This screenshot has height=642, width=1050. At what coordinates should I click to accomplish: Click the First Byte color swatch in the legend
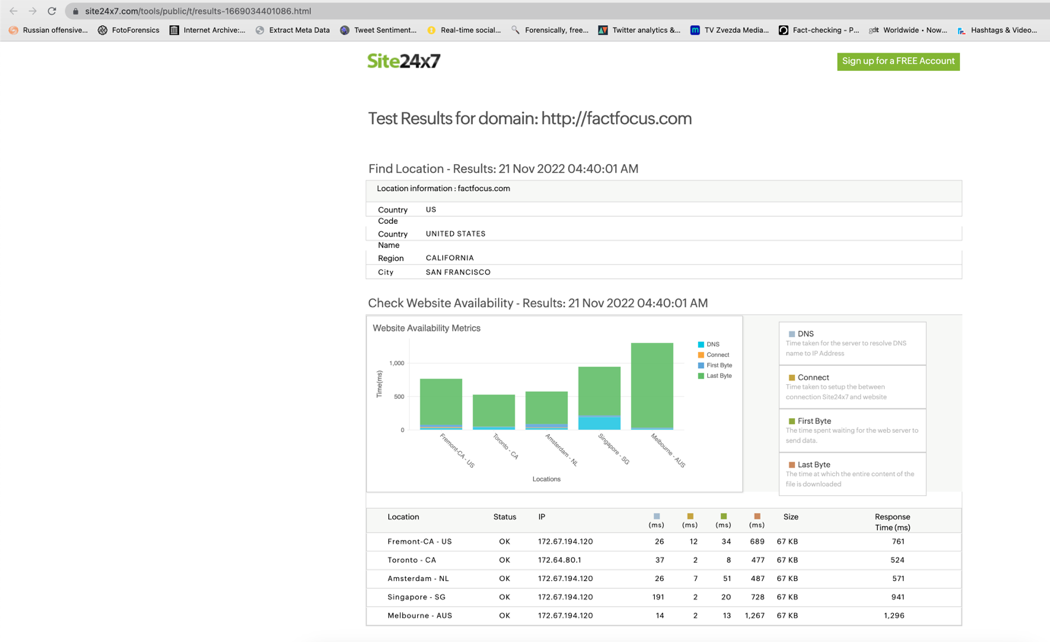701,366
